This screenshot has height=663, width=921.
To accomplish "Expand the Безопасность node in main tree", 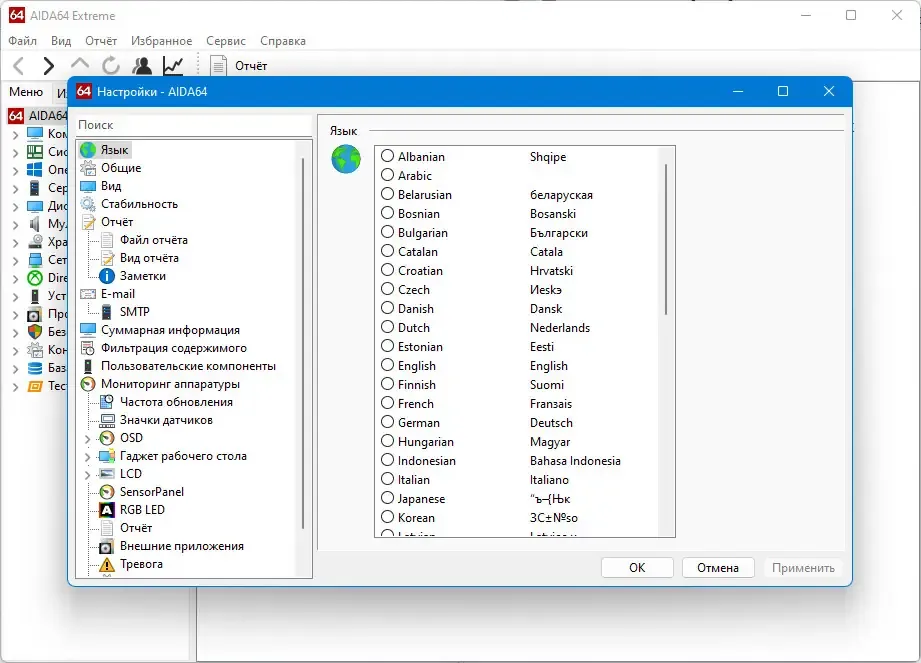I will tap(15, 332).
